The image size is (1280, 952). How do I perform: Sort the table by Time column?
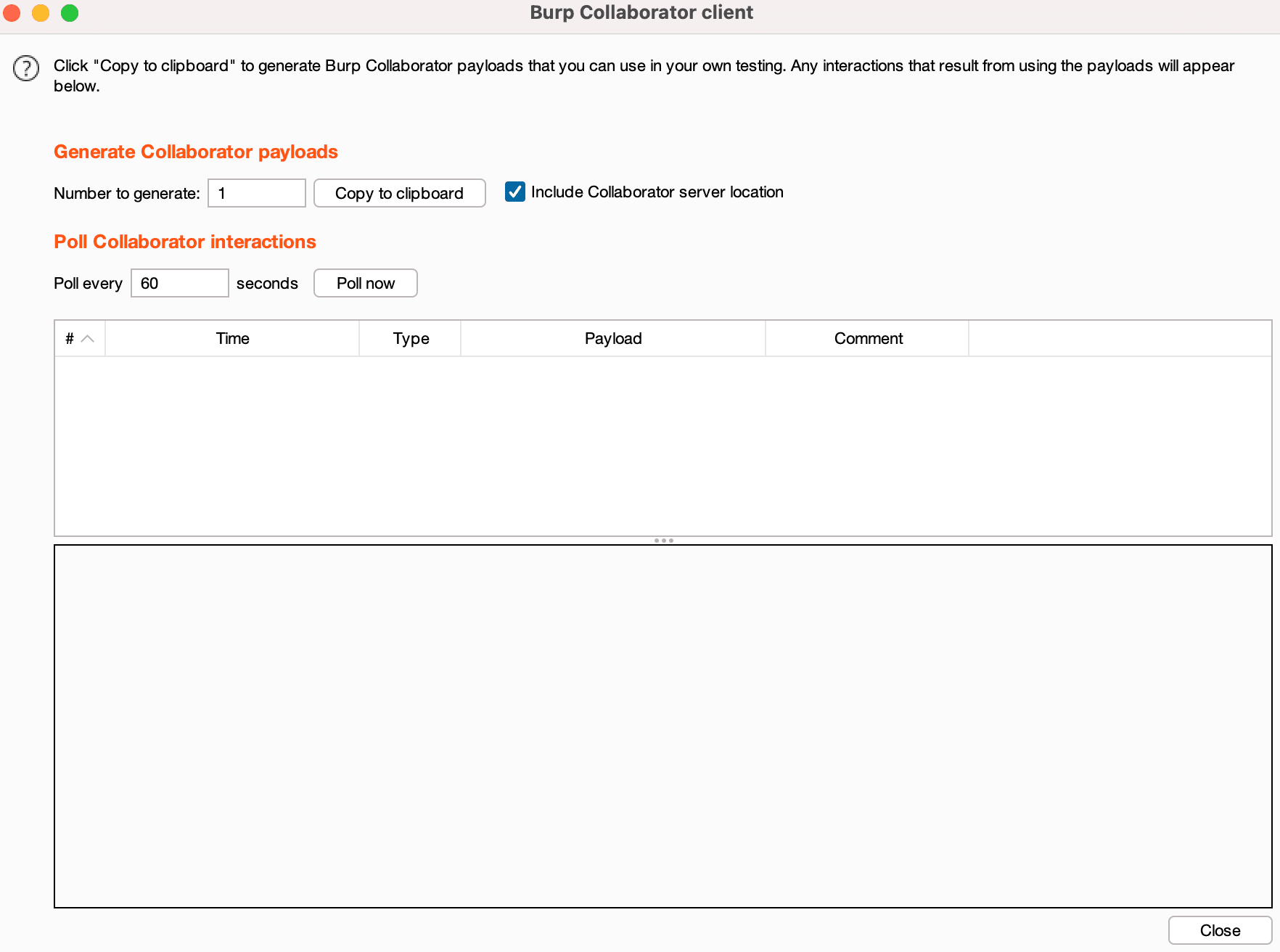[x=232, y=338]
